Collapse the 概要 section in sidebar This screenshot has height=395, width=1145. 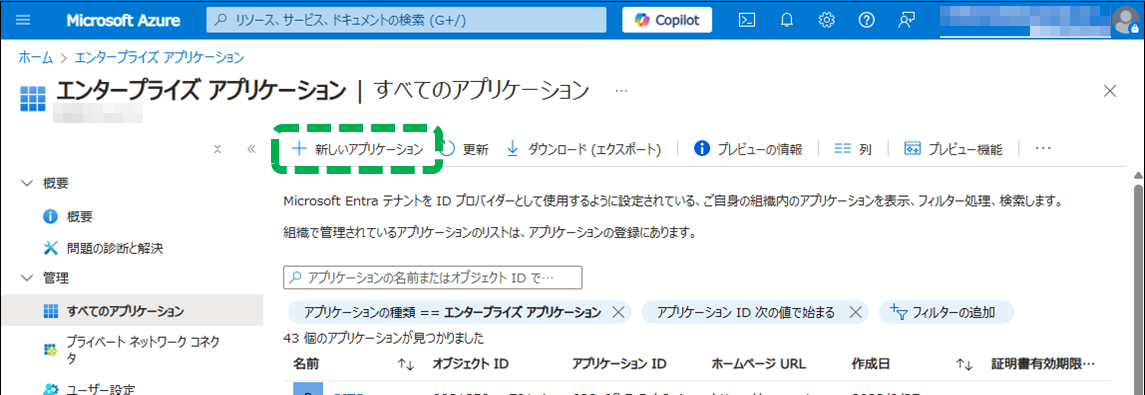coord(27,183)
